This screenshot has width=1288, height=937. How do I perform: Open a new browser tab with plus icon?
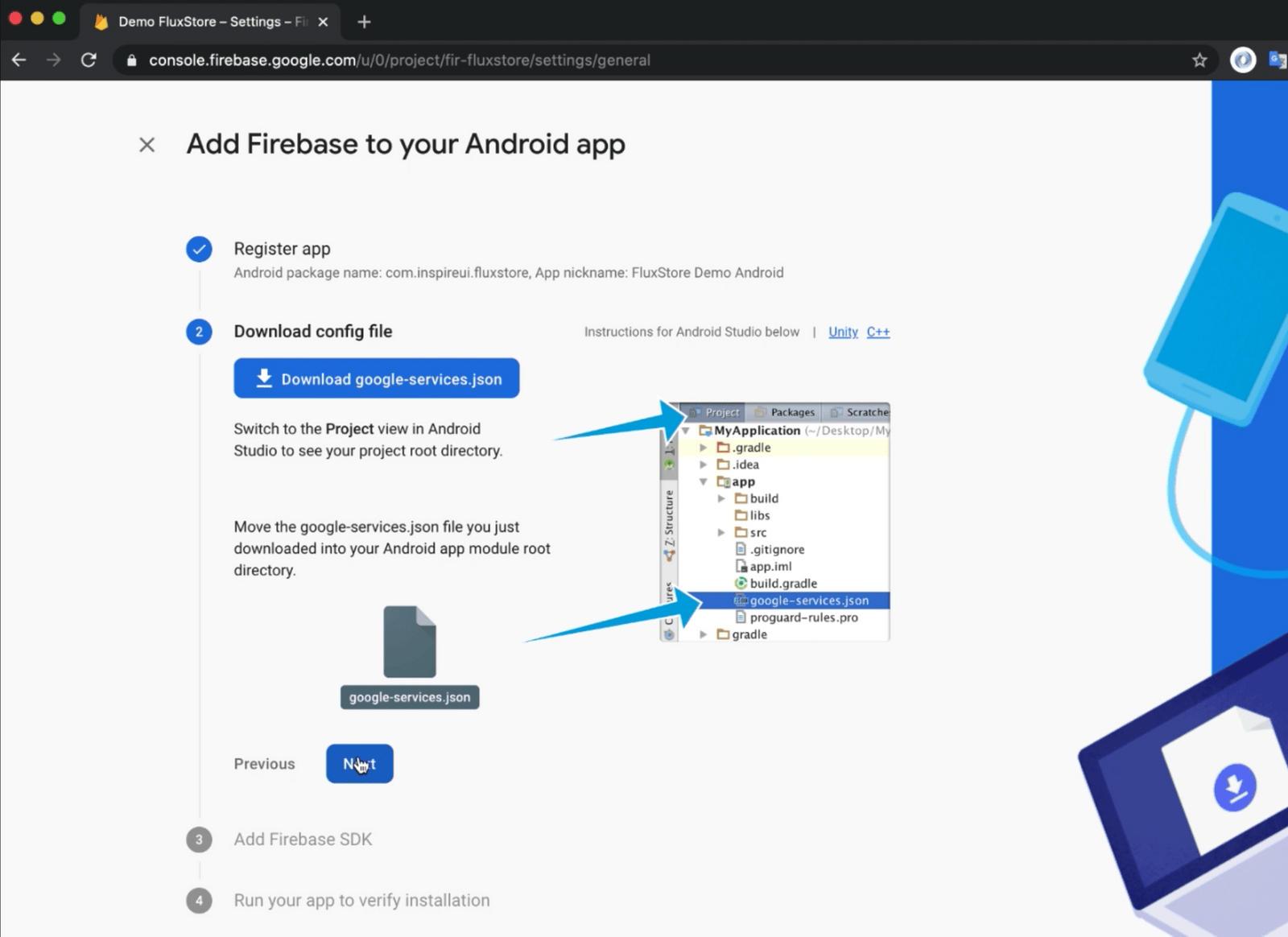pos(364,22)
